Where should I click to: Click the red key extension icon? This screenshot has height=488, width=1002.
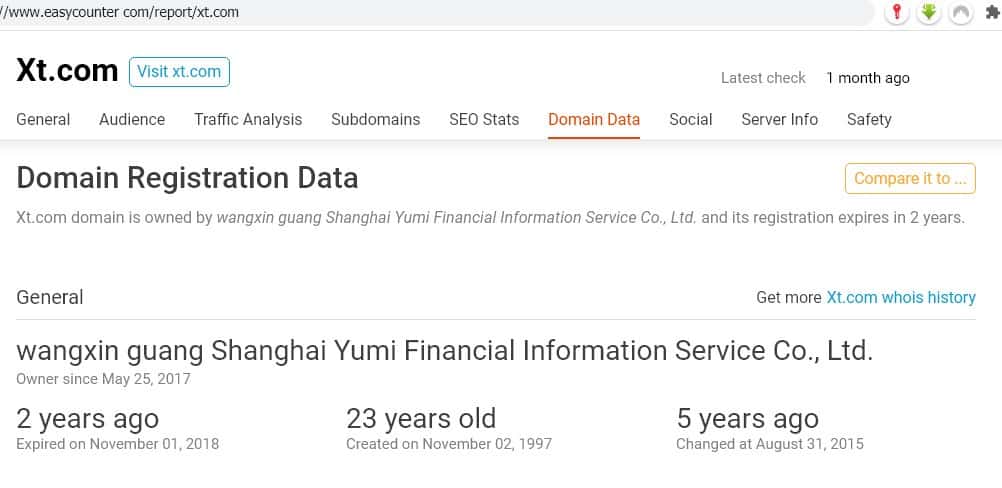pos(897,13)
